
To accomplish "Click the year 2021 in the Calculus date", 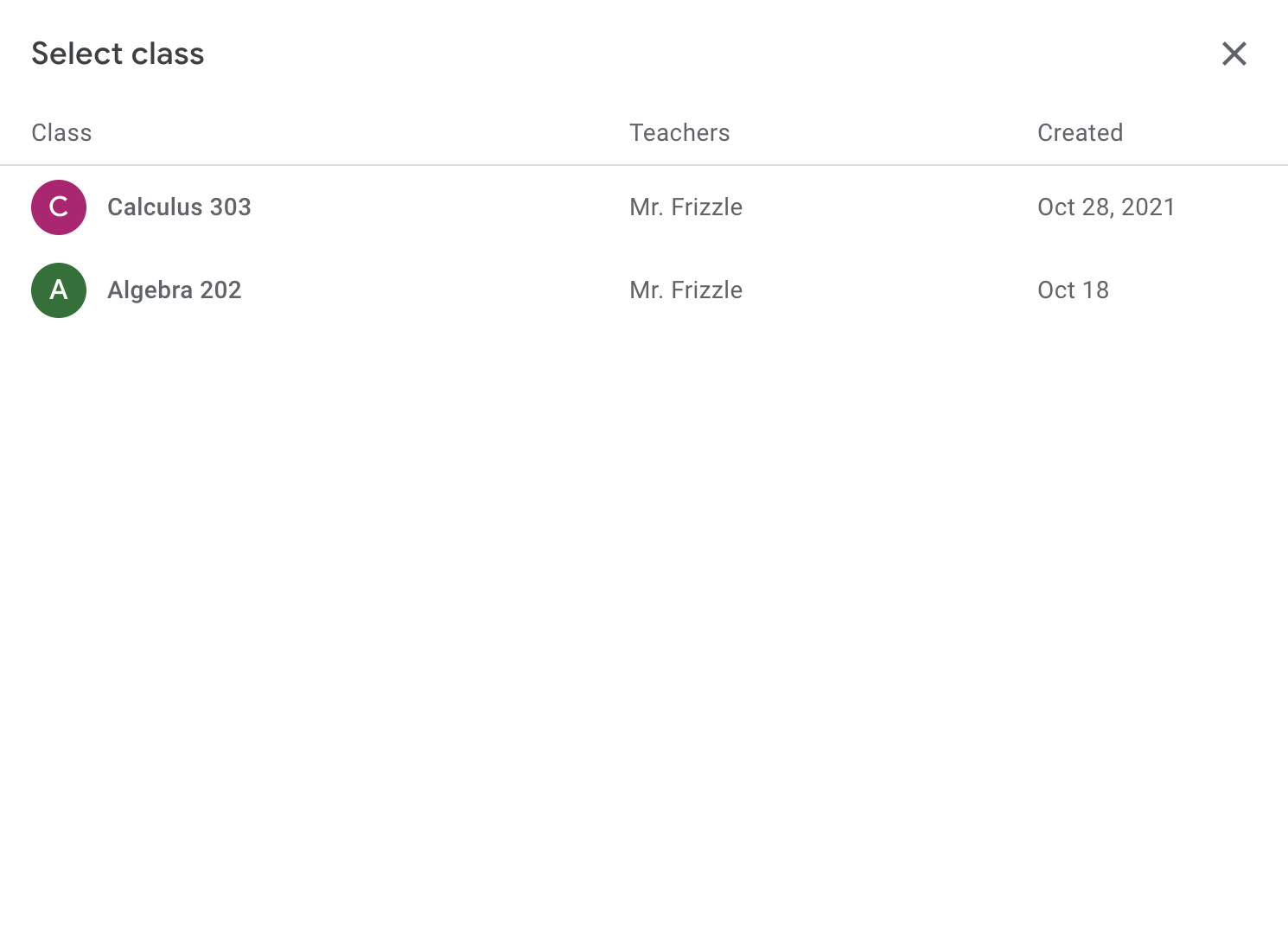I will [x=1148, y=207].
